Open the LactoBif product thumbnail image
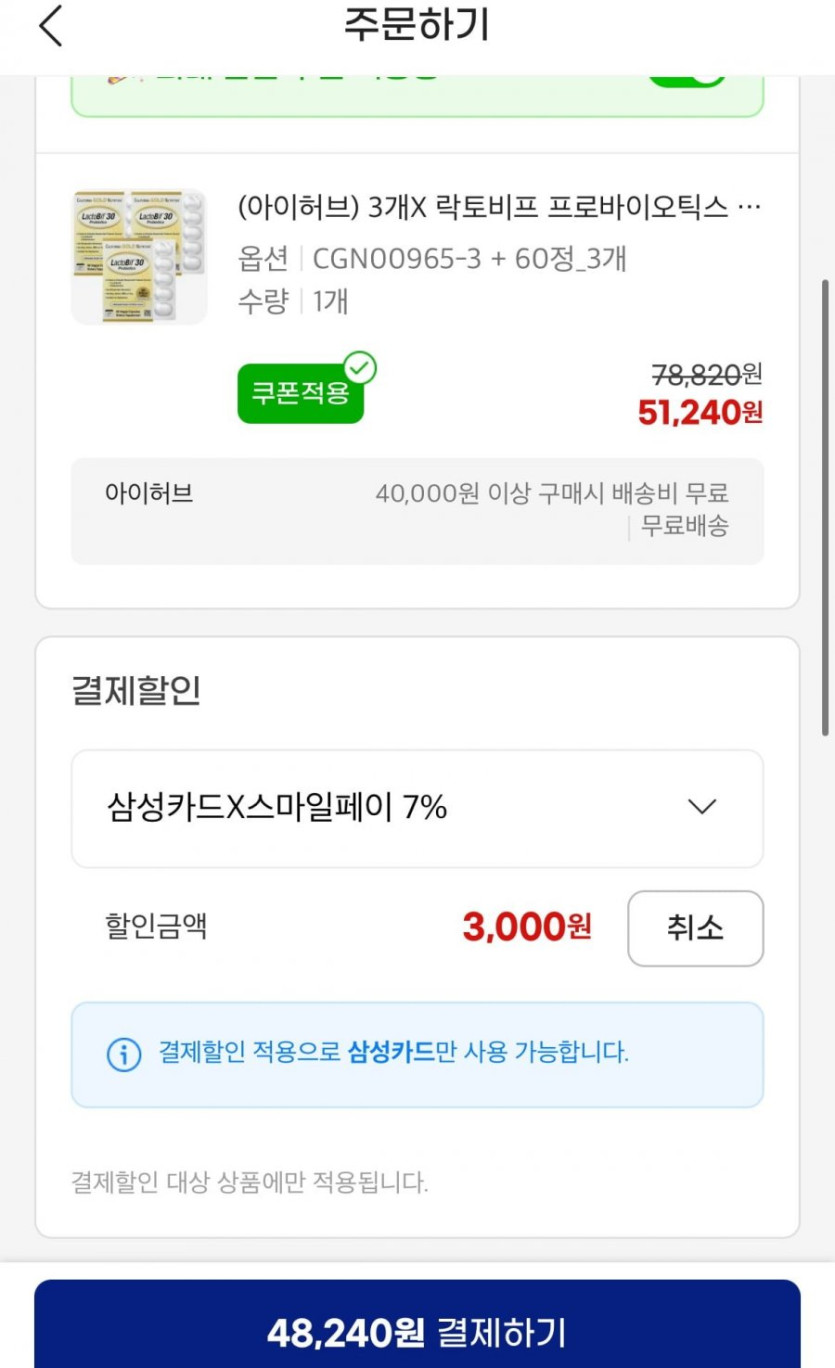The width and height of the screenshot is (835, 1368). [x=139, y=257]
